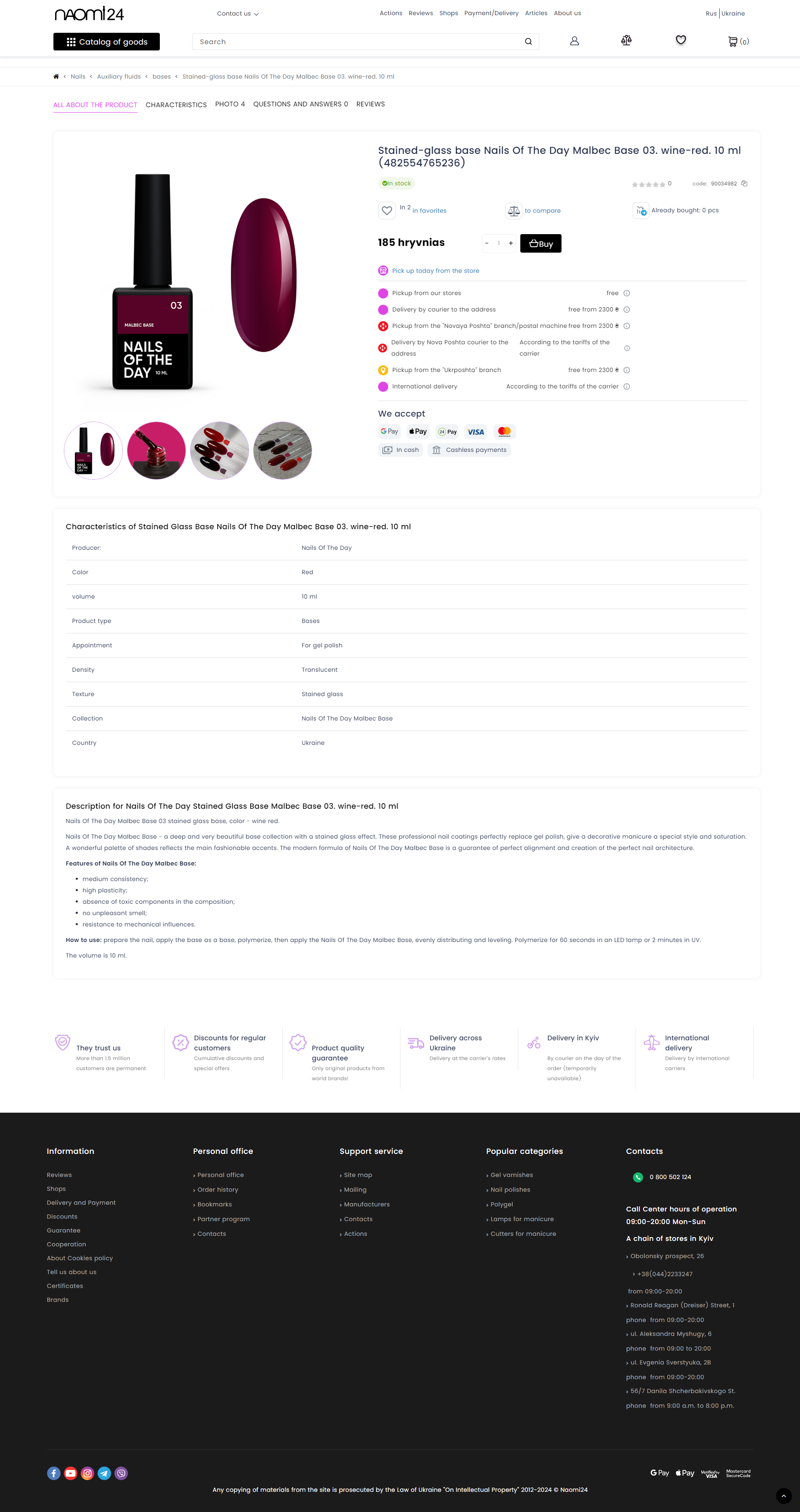
Task: Show info for Pickup from our stores
Action: [x=627, y=293]
